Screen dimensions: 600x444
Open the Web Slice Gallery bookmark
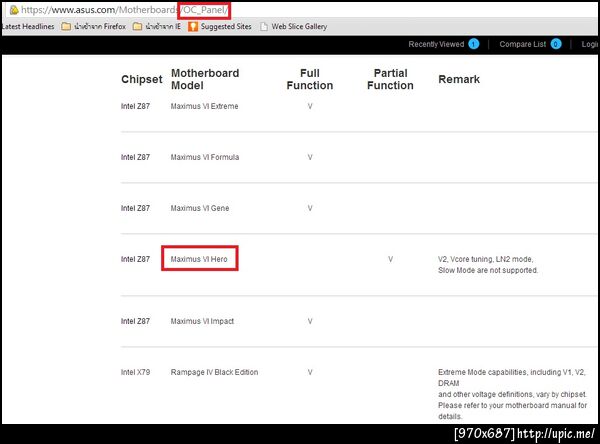click(293, 26)
